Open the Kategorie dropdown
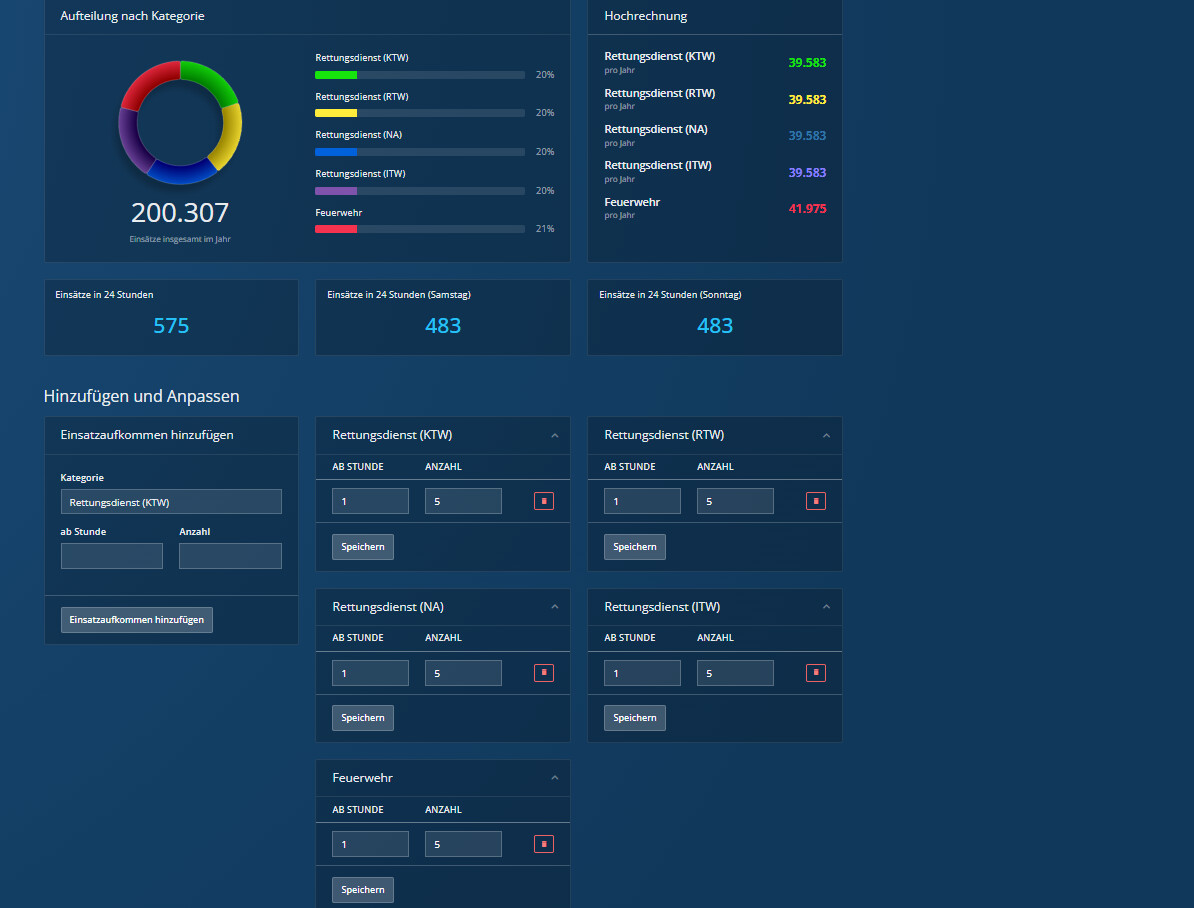This screenshot has width=1194, height=908. (171, 502)
